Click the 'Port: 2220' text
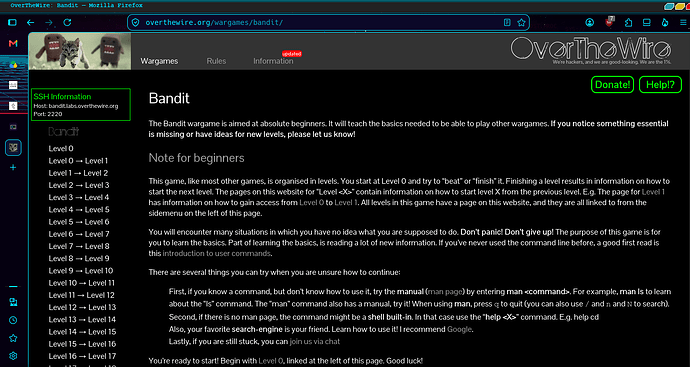 [48, 114]
